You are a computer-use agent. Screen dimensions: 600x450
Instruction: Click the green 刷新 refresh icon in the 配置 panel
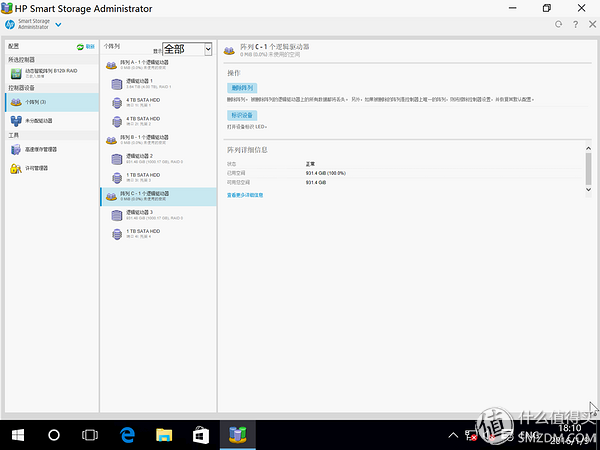coord(80,47)
